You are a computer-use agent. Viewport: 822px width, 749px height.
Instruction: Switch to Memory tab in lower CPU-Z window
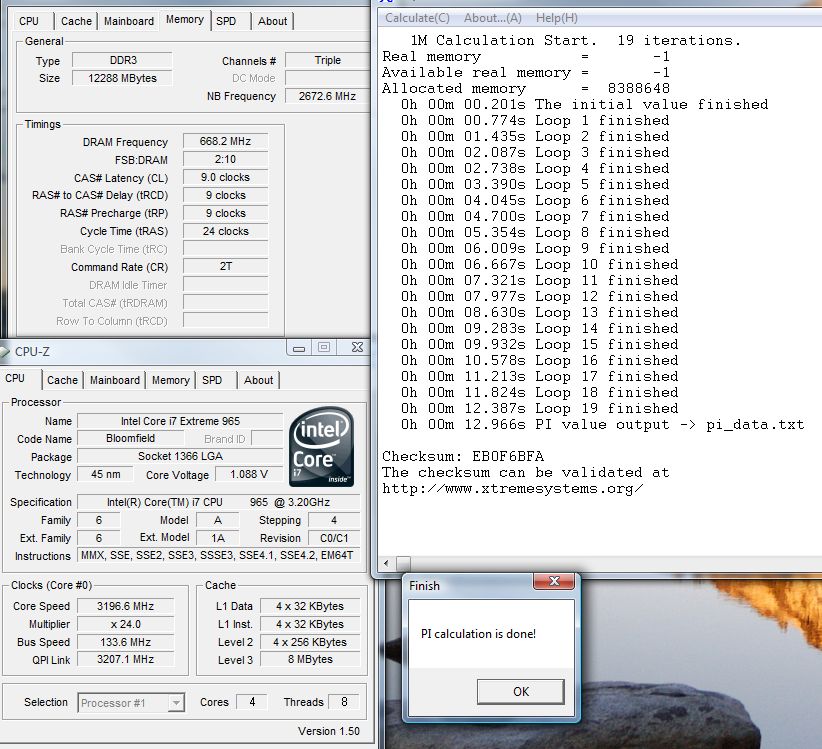170,380
